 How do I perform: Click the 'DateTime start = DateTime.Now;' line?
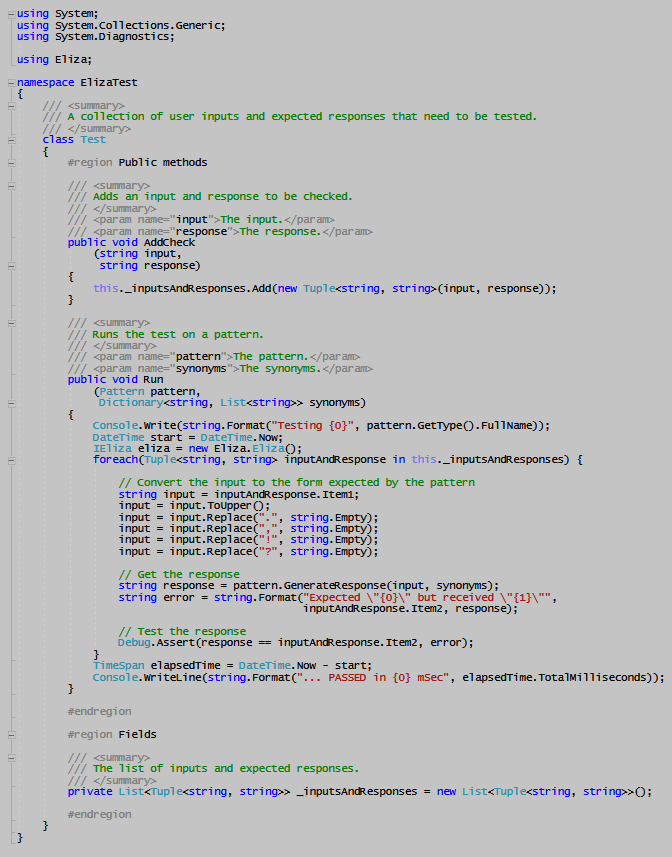tap(188, 437)
